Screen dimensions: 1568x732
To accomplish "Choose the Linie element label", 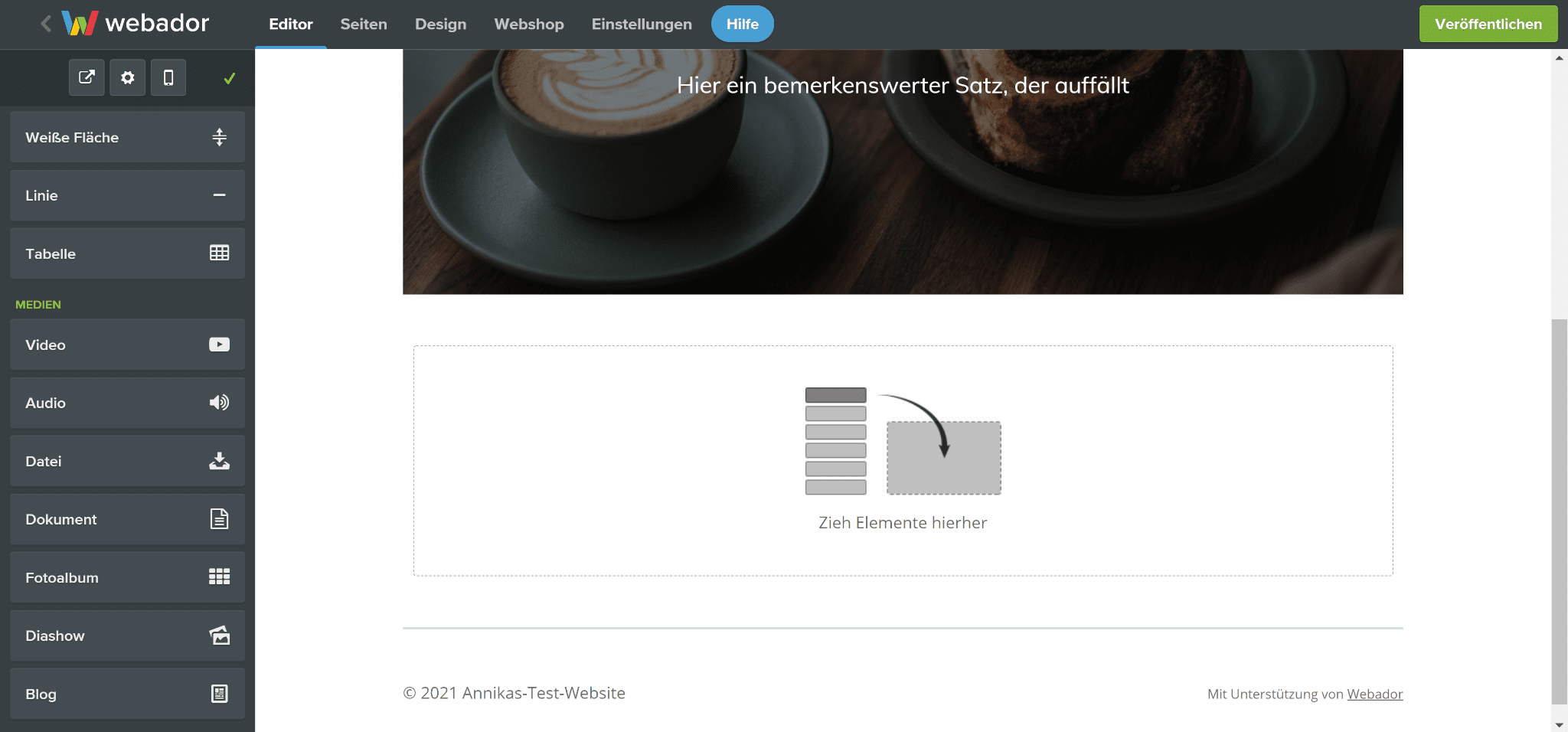I will [x=41, y=196].
